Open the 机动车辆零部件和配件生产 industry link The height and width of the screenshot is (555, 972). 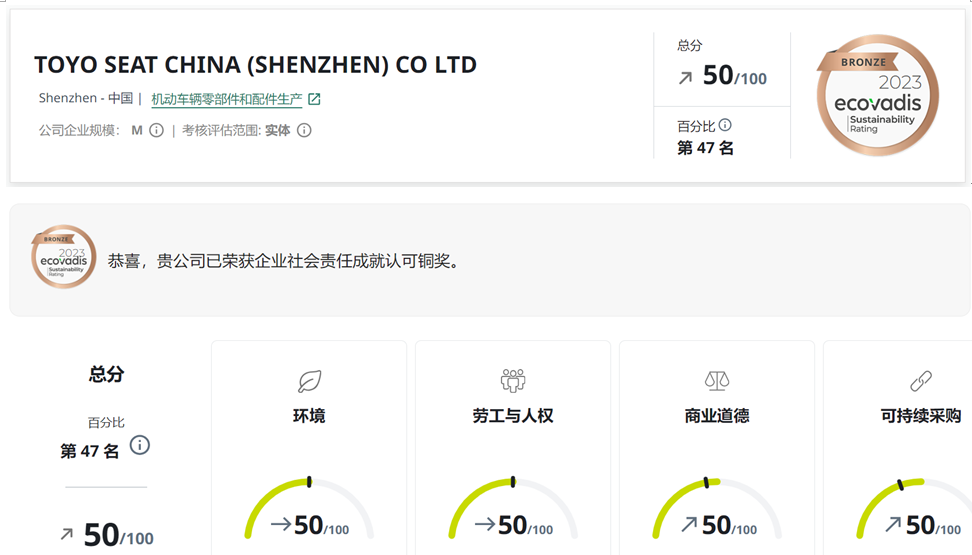coord(227,99)
